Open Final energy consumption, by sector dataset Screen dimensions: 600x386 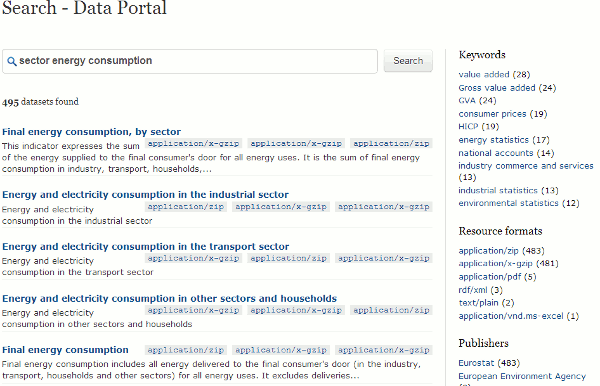coord(91,132)
